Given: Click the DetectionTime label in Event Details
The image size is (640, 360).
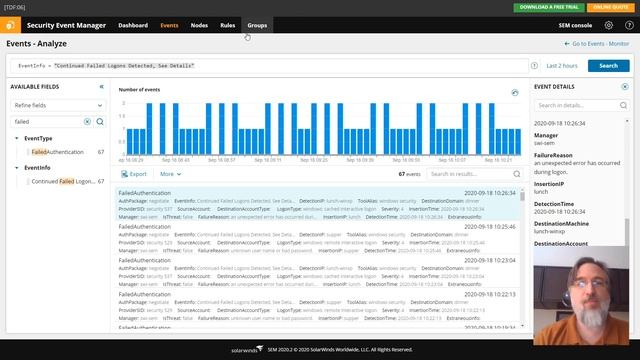Looking at the screenshot, I should (554, 204).
